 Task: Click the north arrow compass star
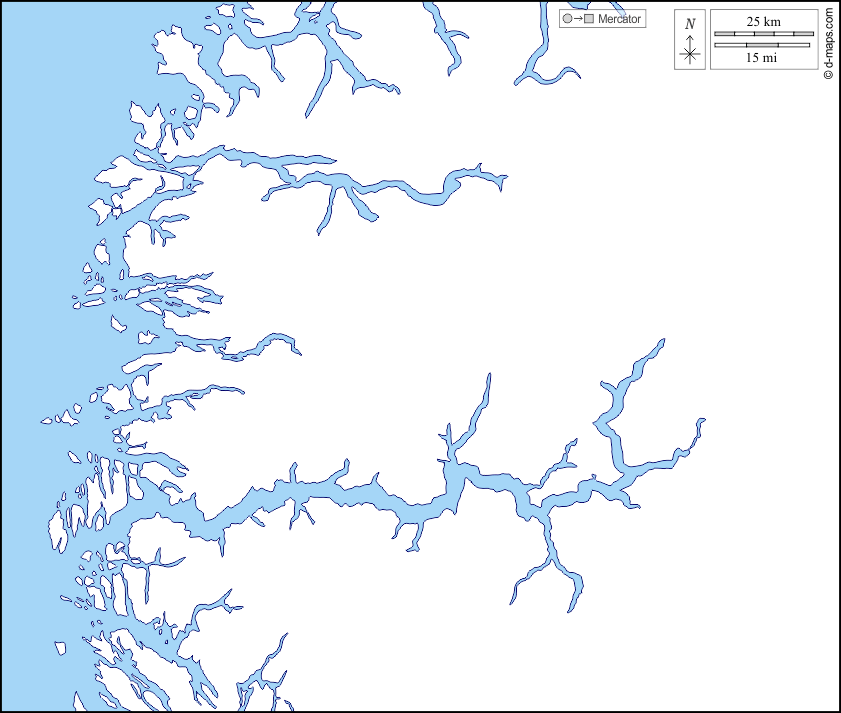point(689,54)
